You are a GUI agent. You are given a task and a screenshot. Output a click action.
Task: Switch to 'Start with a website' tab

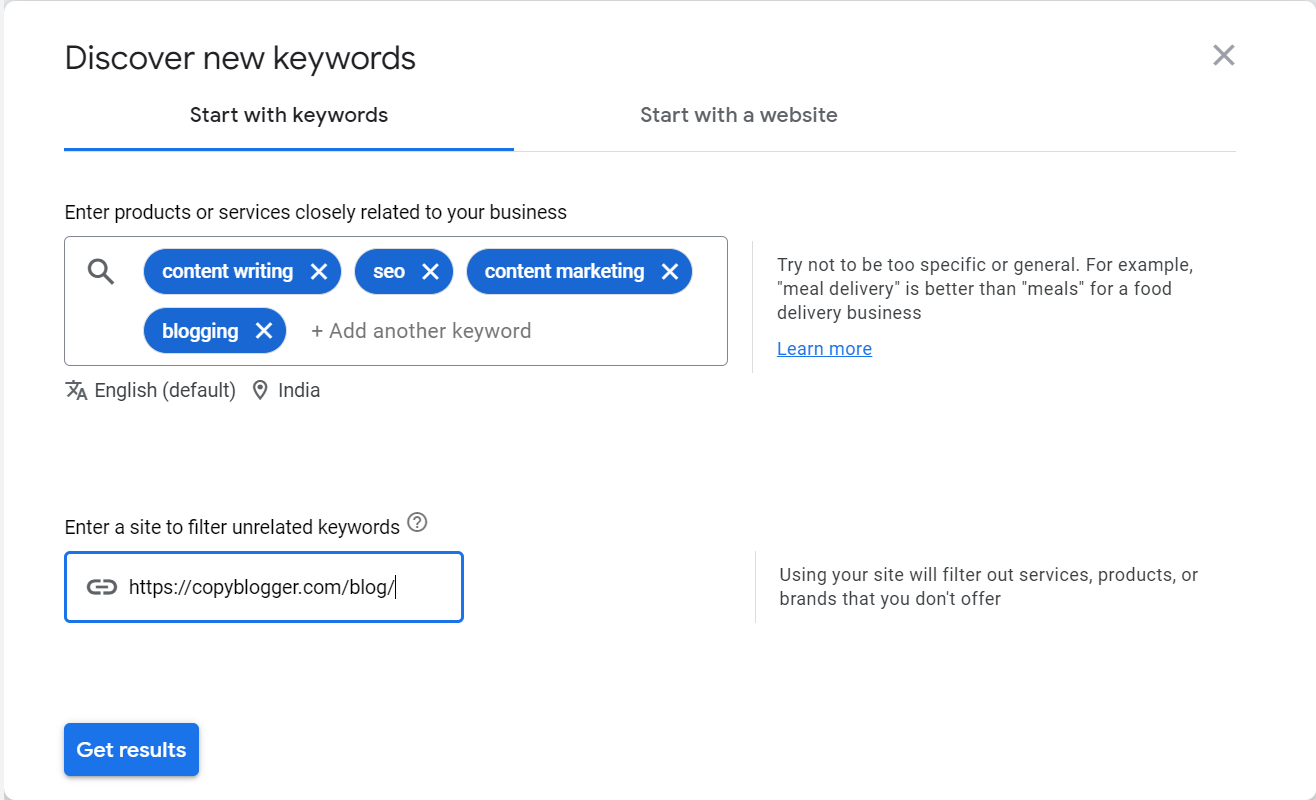tap(739, 115)
